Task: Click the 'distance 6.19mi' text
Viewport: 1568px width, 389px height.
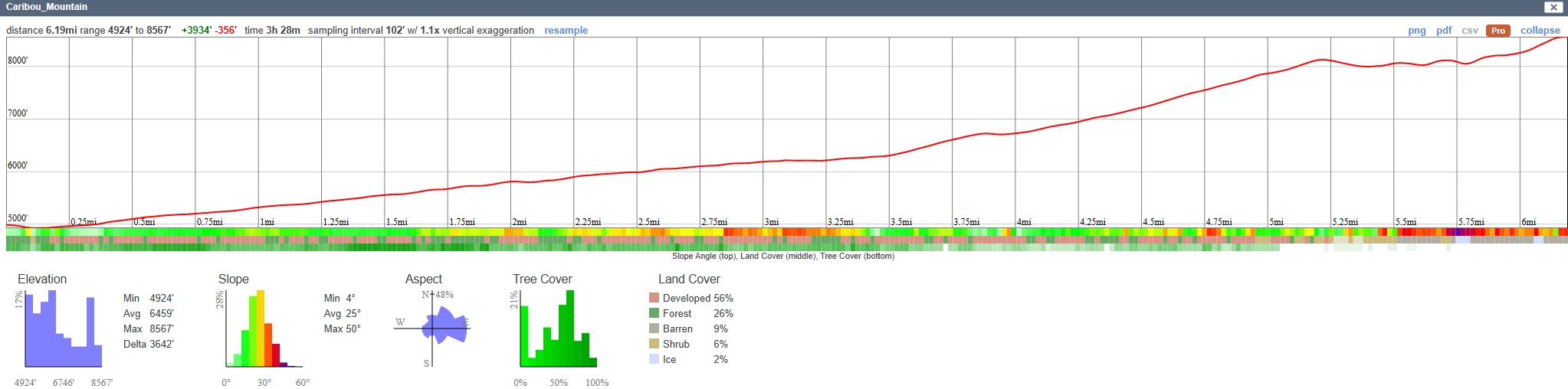Action: click(x=41, y=31)
